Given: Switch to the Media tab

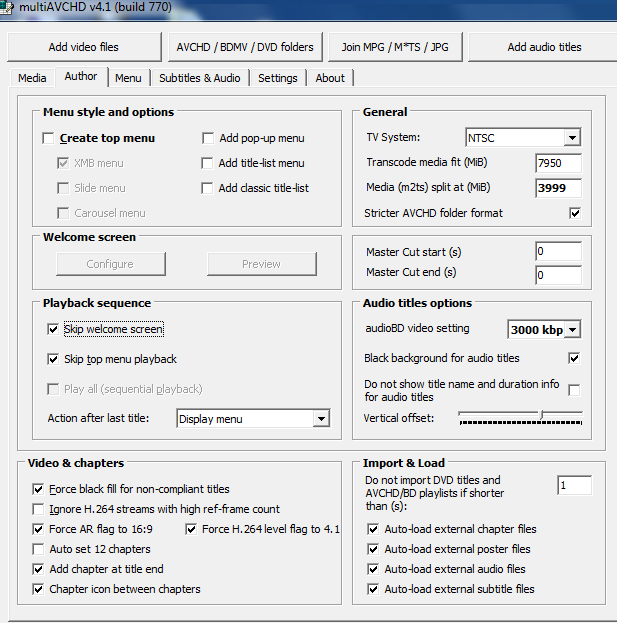Looking at the screenshot, I should click(x=32, y=78).
